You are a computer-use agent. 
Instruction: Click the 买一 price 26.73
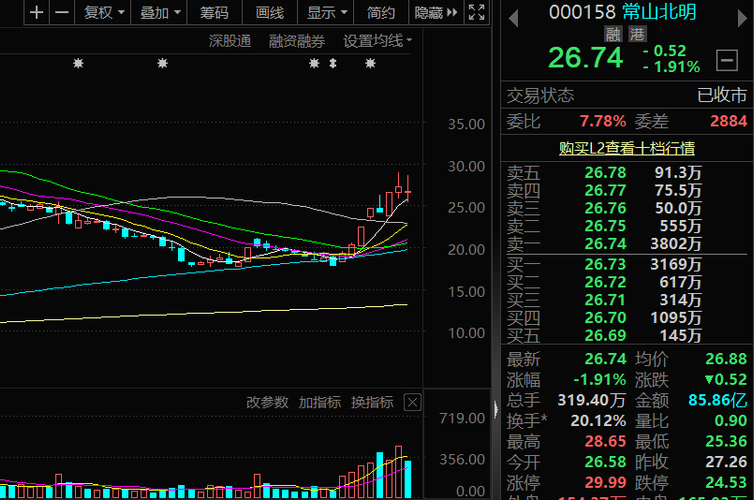click(605, 264)
